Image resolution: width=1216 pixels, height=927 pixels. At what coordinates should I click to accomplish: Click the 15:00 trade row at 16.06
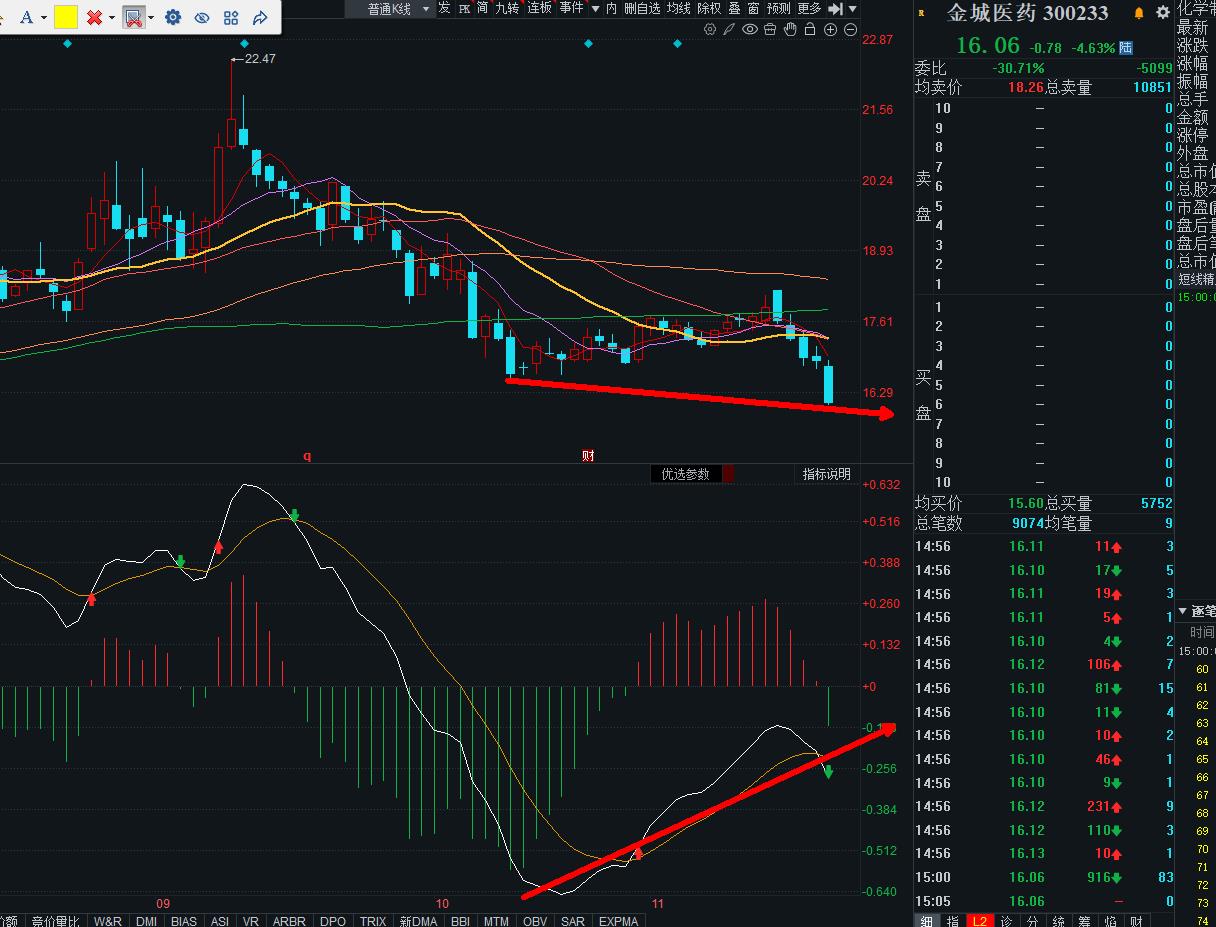tap(1044, 877)
